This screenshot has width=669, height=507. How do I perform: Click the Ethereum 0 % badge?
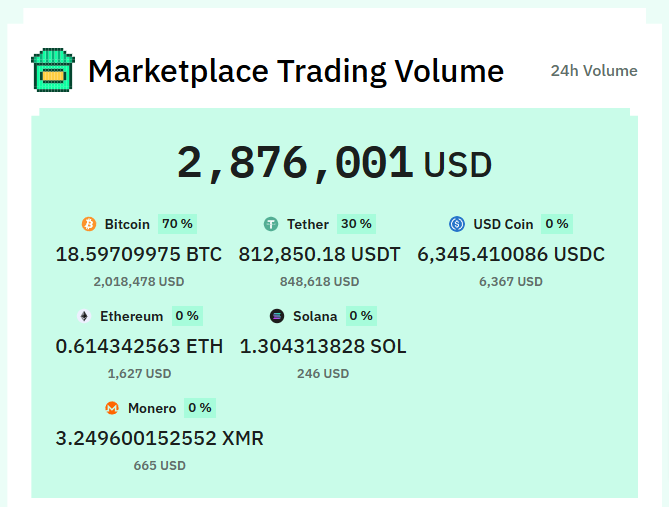(x=187, y=316)
